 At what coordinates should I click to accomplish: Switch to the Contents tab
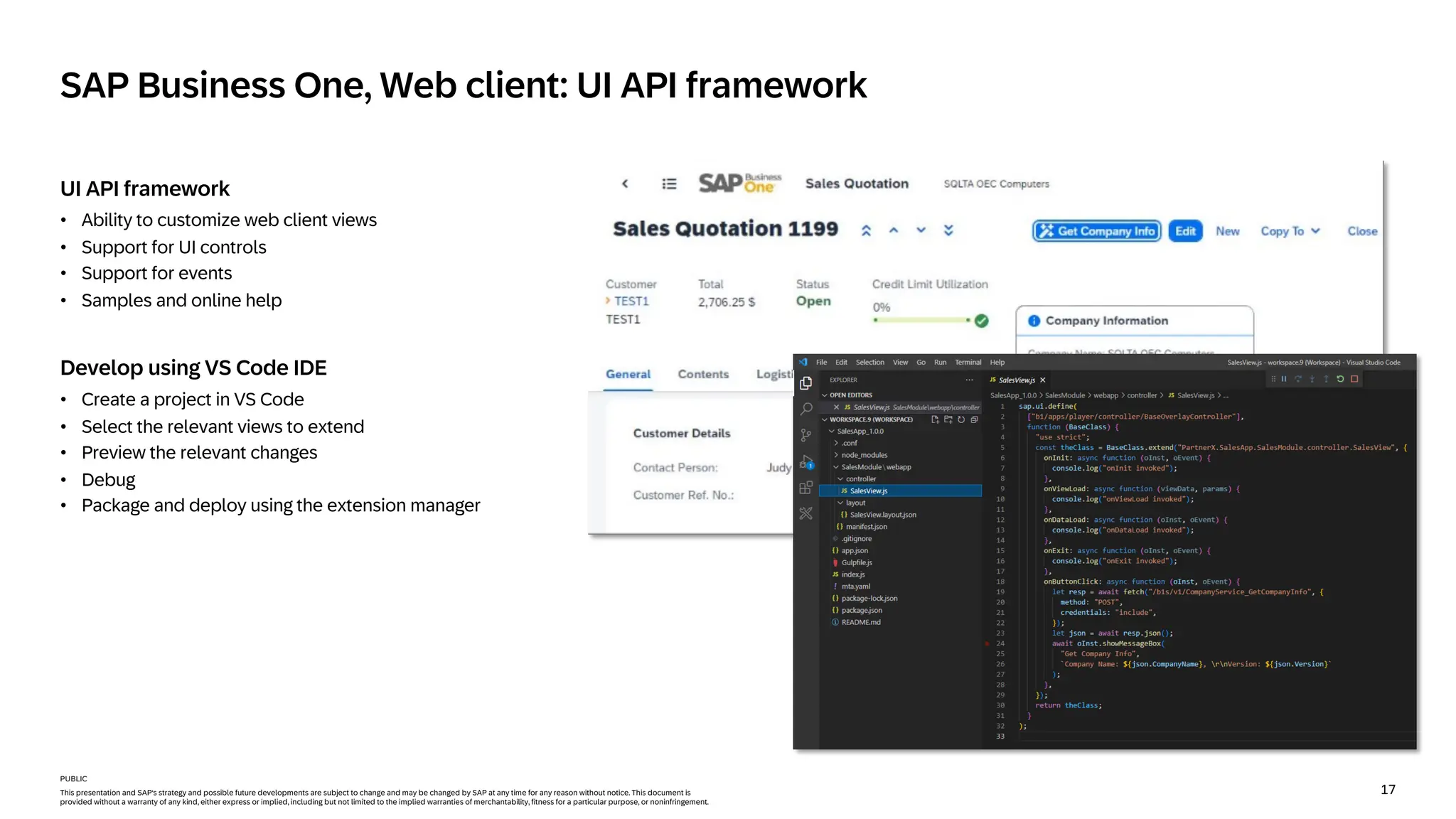[703, 374]
